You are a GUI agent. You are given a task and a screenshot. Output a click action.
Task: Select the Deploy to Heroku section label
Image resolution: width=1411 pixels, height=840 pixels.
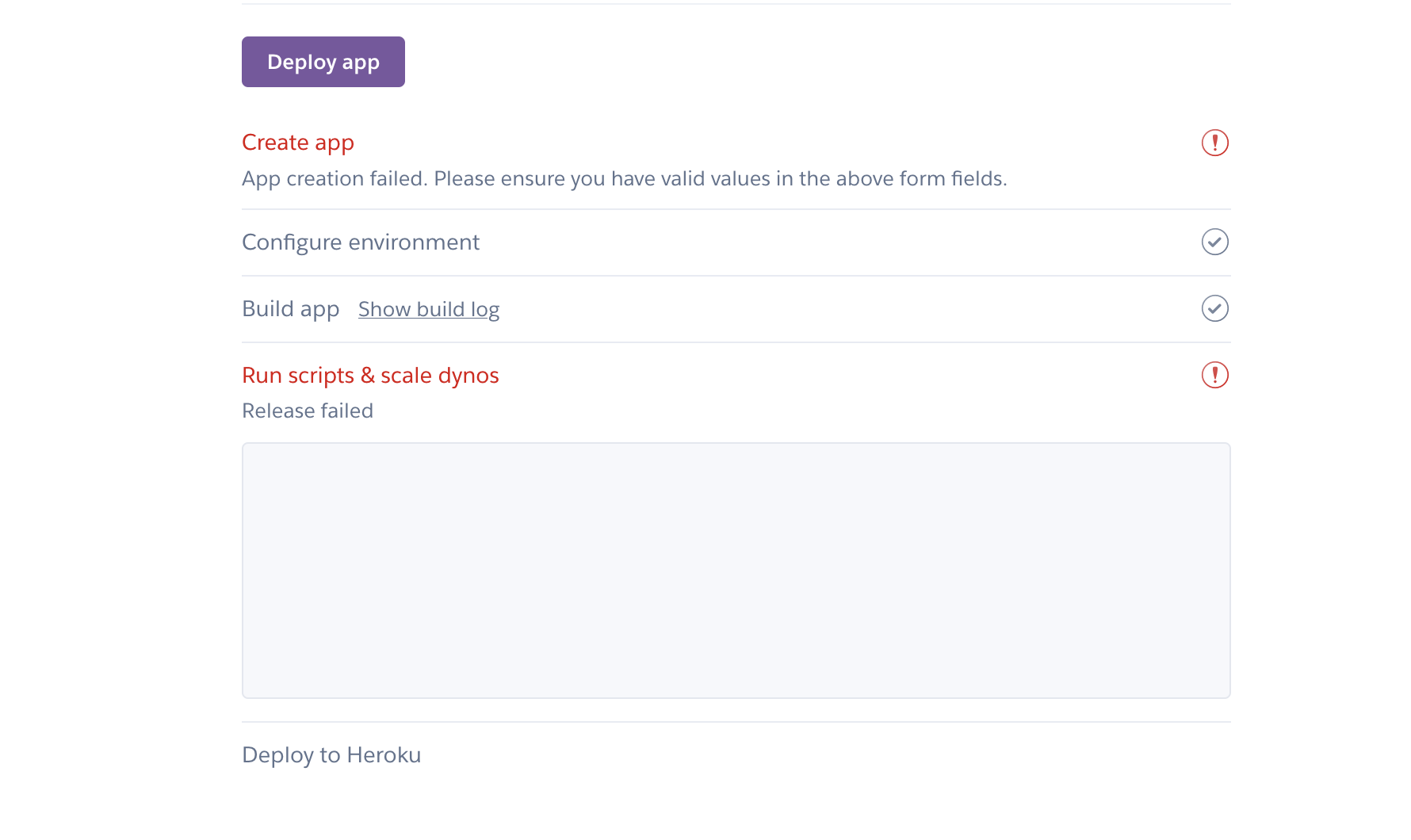coord(331,754)
